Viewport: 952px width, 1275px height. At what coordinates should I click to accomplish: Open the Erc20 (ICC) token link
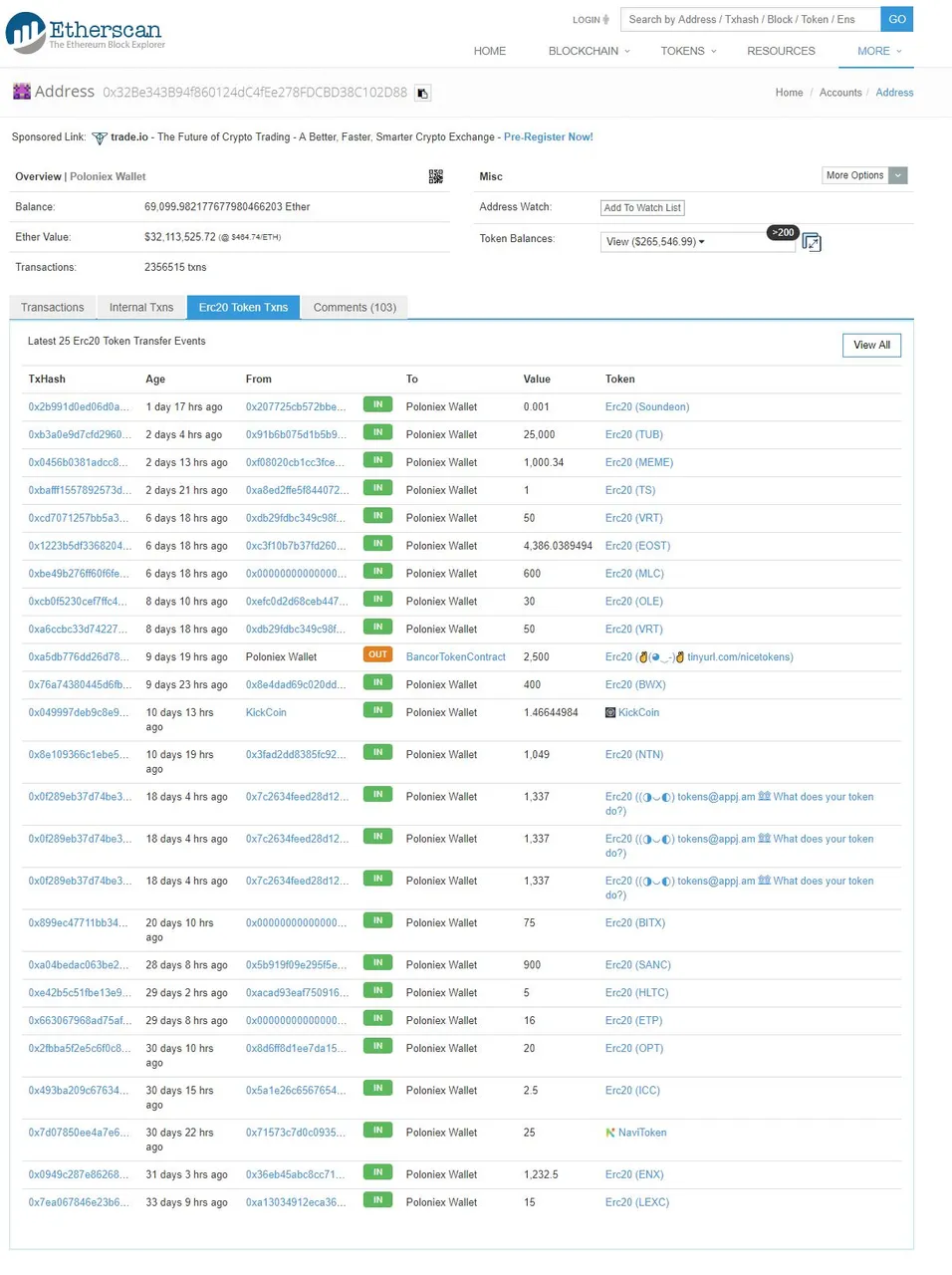pyautogui.click(x=632, y=1091)
